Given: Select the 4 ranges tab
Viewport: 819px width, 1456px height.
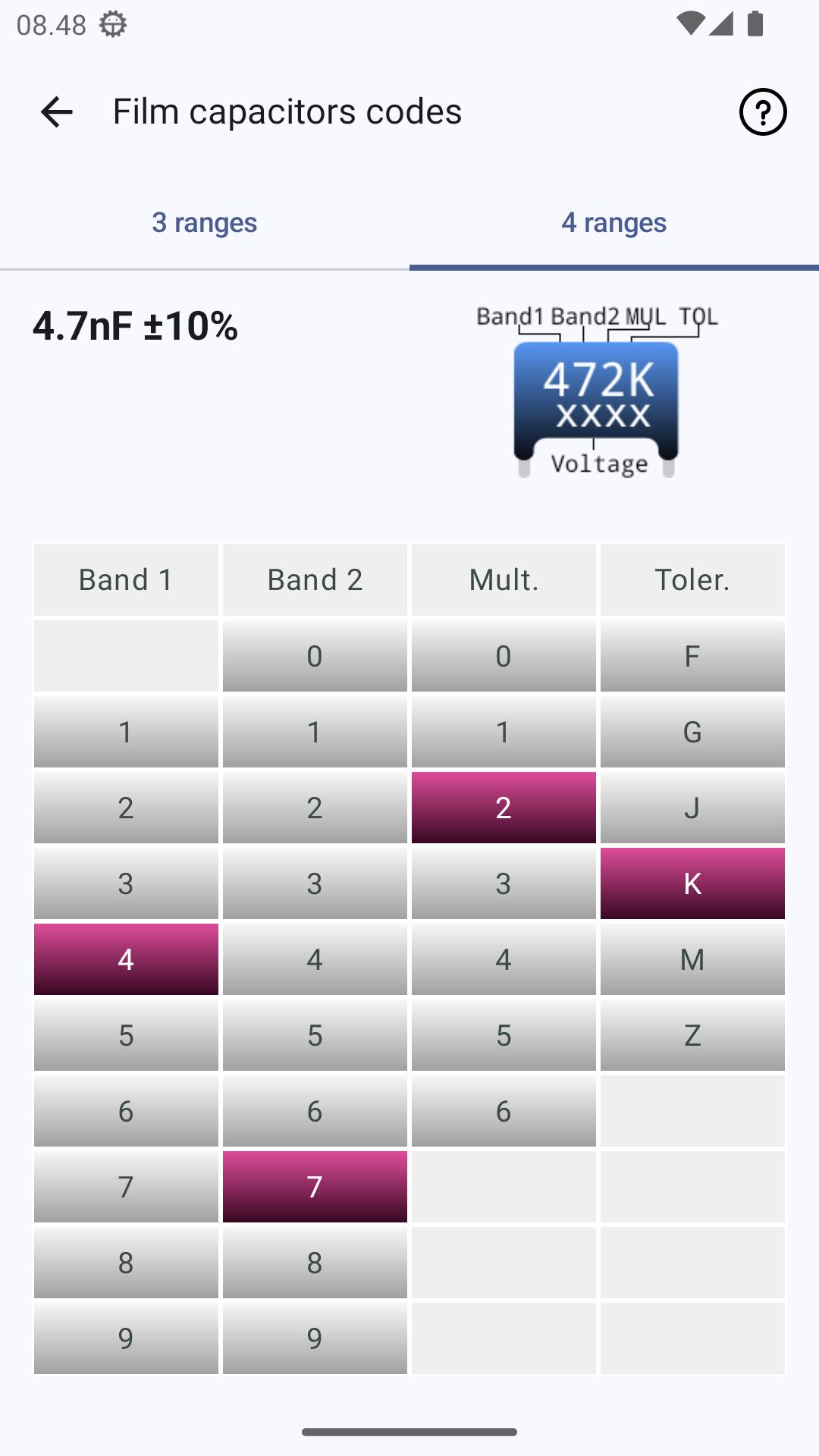Looking at the screenshot, I should pyautogui.click(x=614, y=223).
